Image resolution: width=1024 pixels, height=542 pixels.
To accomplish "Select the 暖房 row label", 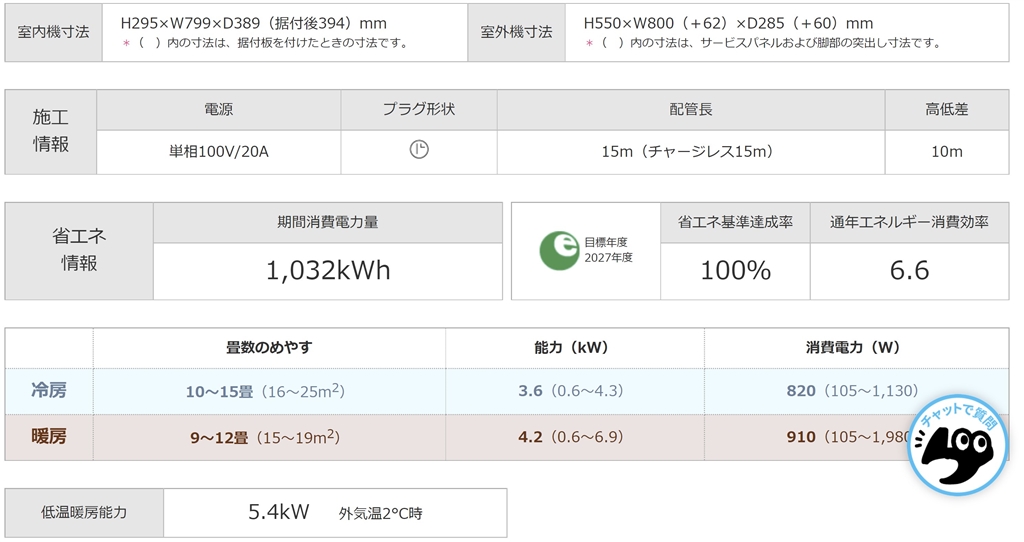I will (x=49, y=437).
